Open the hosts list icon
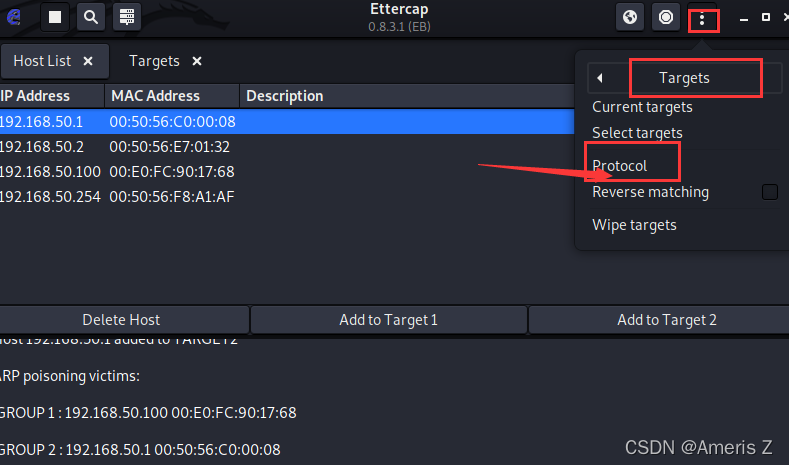Screen dimensions: 789x465 pyautogui.click(x=127, y=17)
